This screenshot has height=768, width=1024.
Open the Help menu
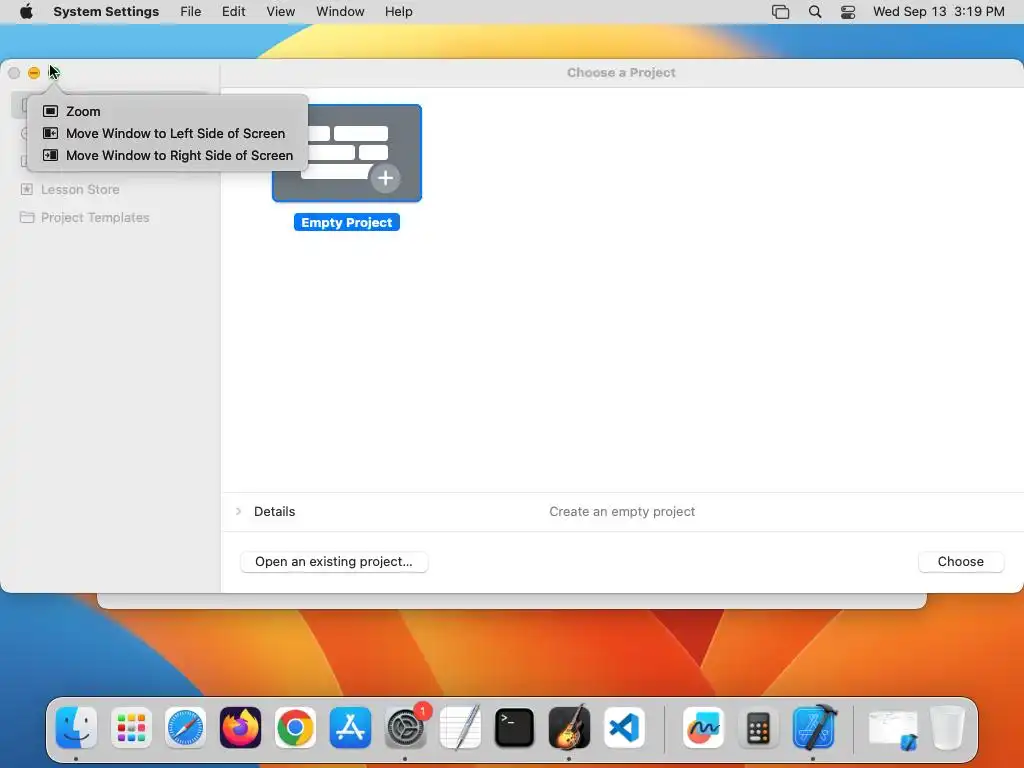click(x=398, y=12)
